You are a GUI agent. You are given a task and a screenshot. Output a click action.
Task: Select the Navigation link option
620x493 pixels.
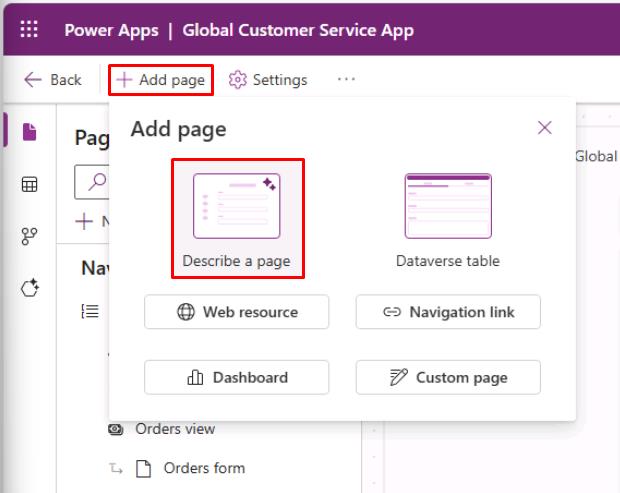coord(448,312)
